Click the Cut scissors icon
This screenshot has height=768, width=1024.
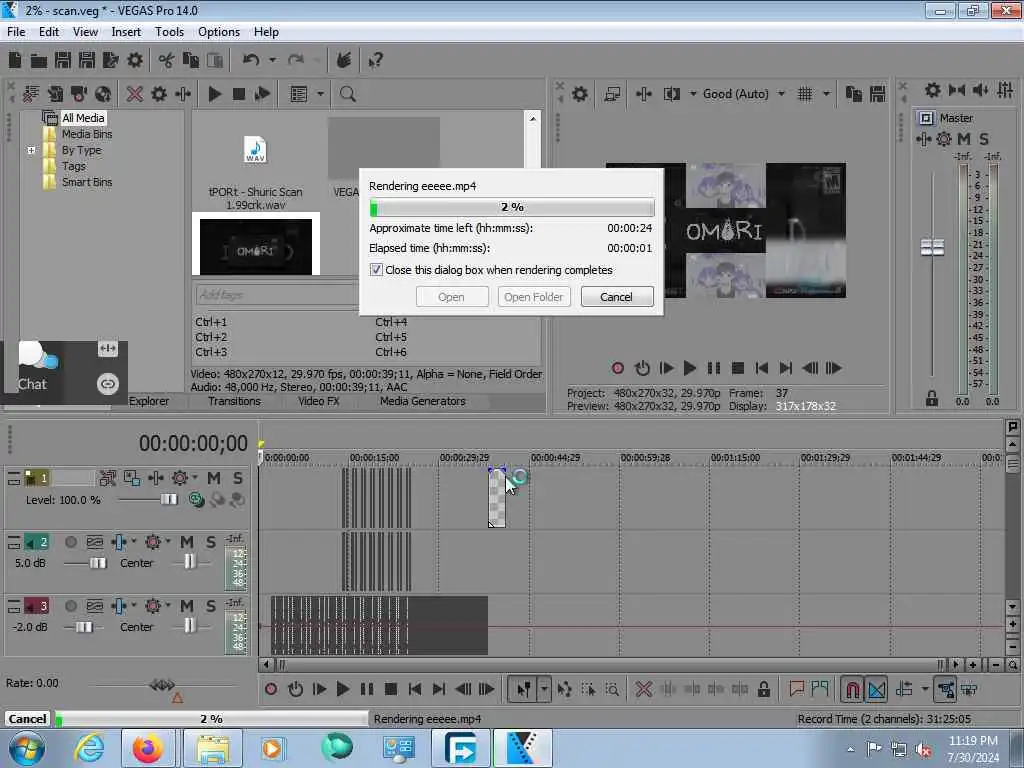coord(166,61)
